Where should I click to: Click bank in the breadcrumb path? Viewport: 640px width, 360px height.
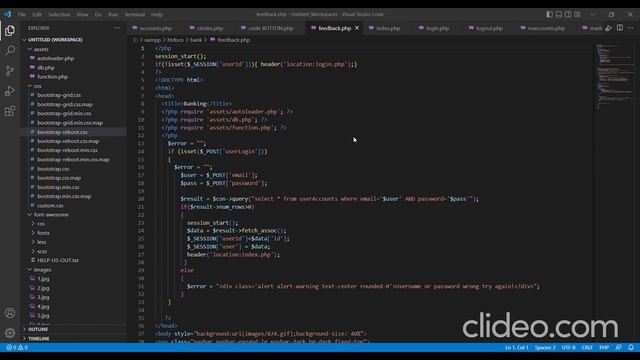[x=196, y=40]
